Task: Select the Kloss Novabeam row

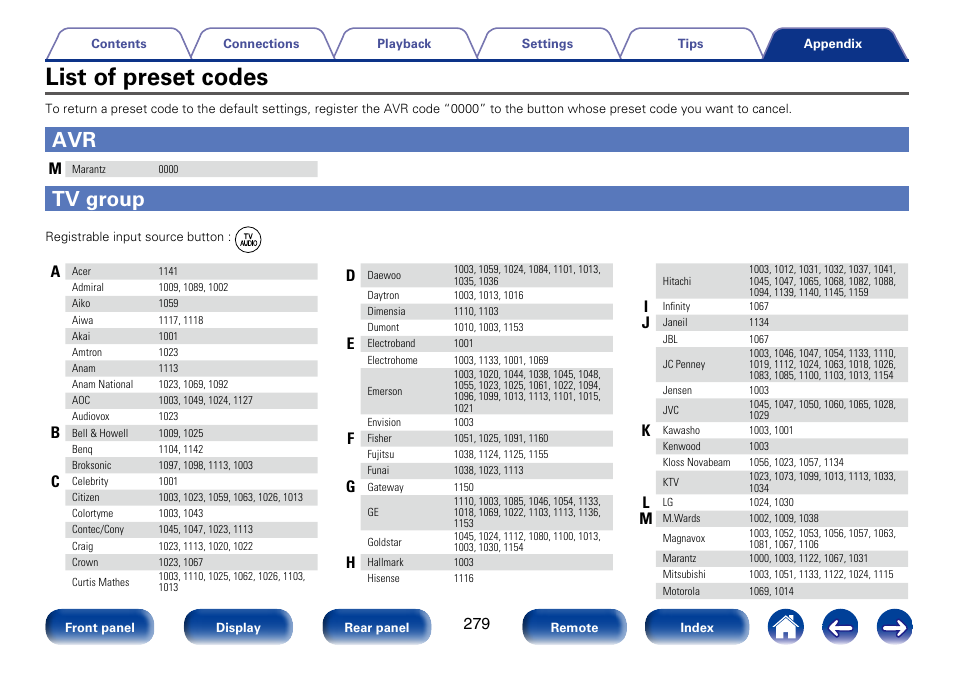Action: [782, 462]
